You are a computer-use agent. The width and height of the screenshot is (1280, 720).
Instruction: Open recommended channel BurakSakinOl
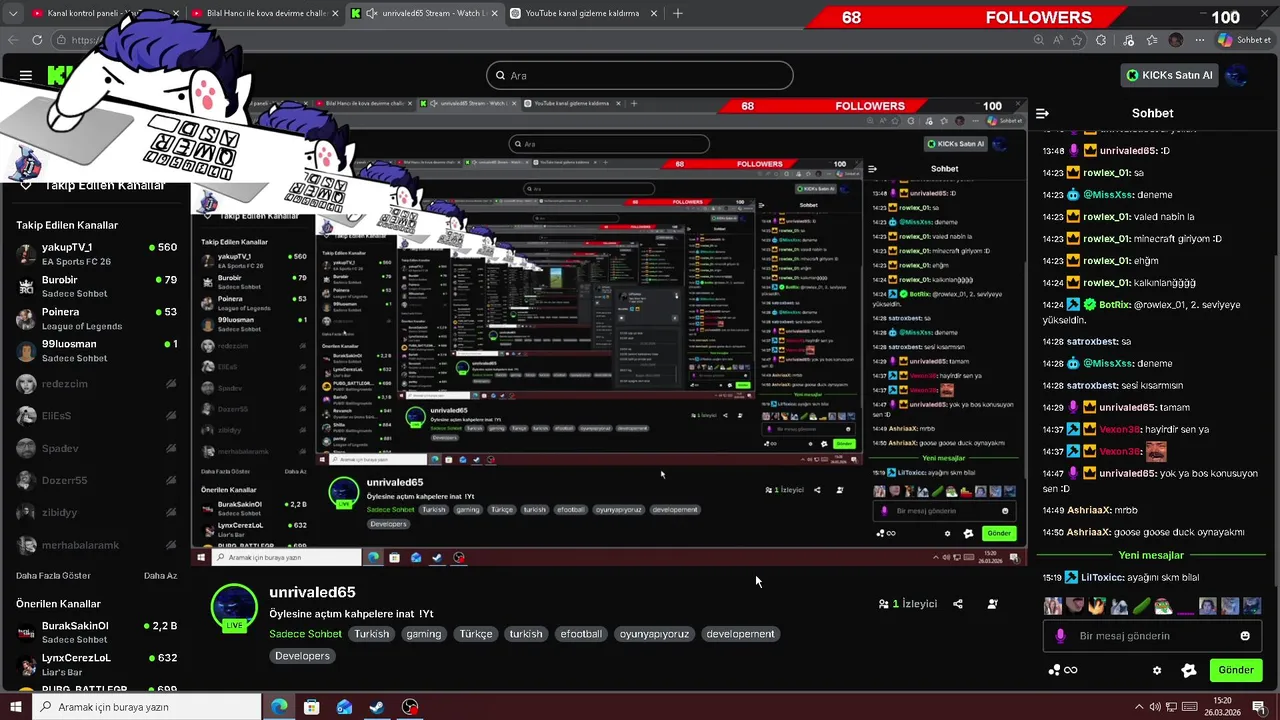(97, 632)
